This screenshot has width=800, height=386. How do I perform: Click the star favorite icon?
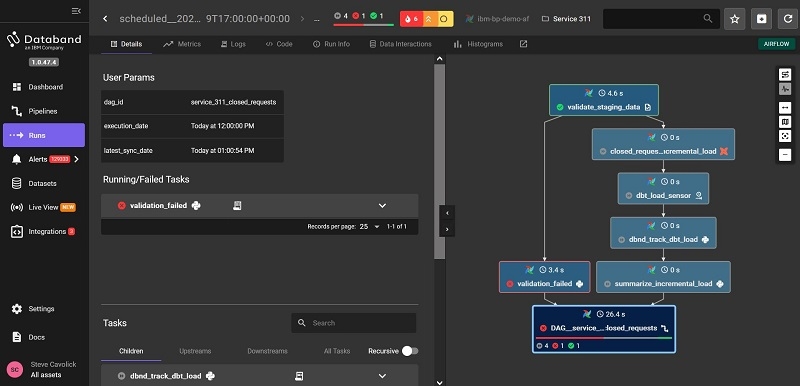735,19
